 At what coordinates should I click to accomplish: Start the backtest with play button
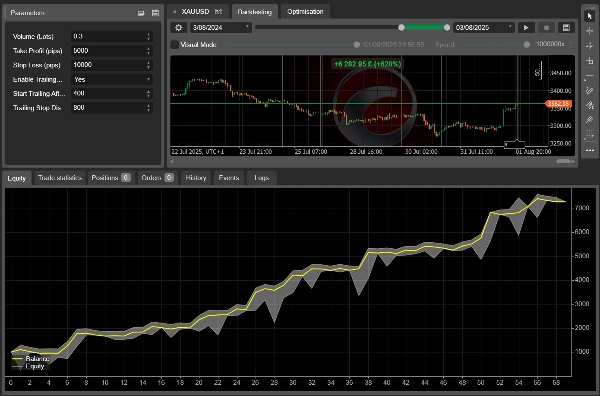[526, 28]
